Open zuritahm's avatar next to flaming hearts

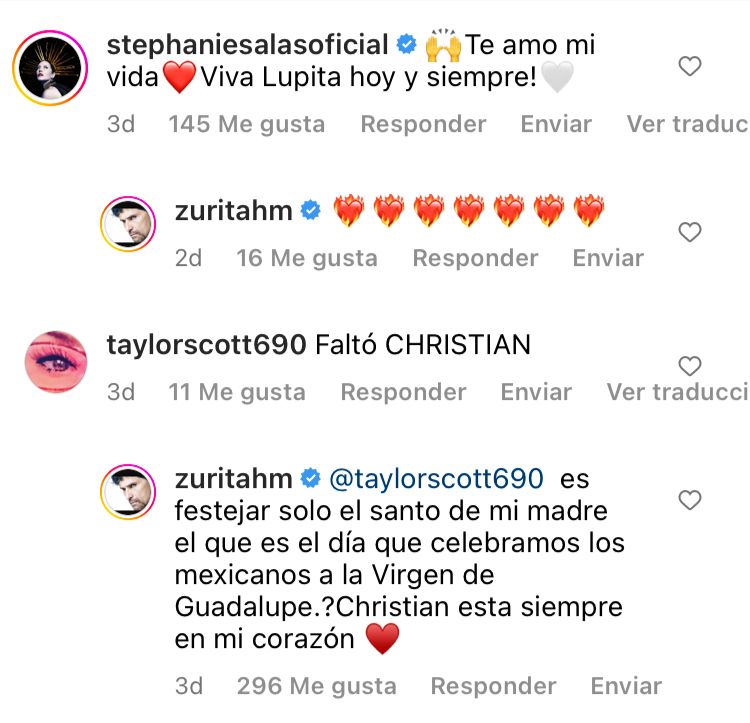pos(128,224)
